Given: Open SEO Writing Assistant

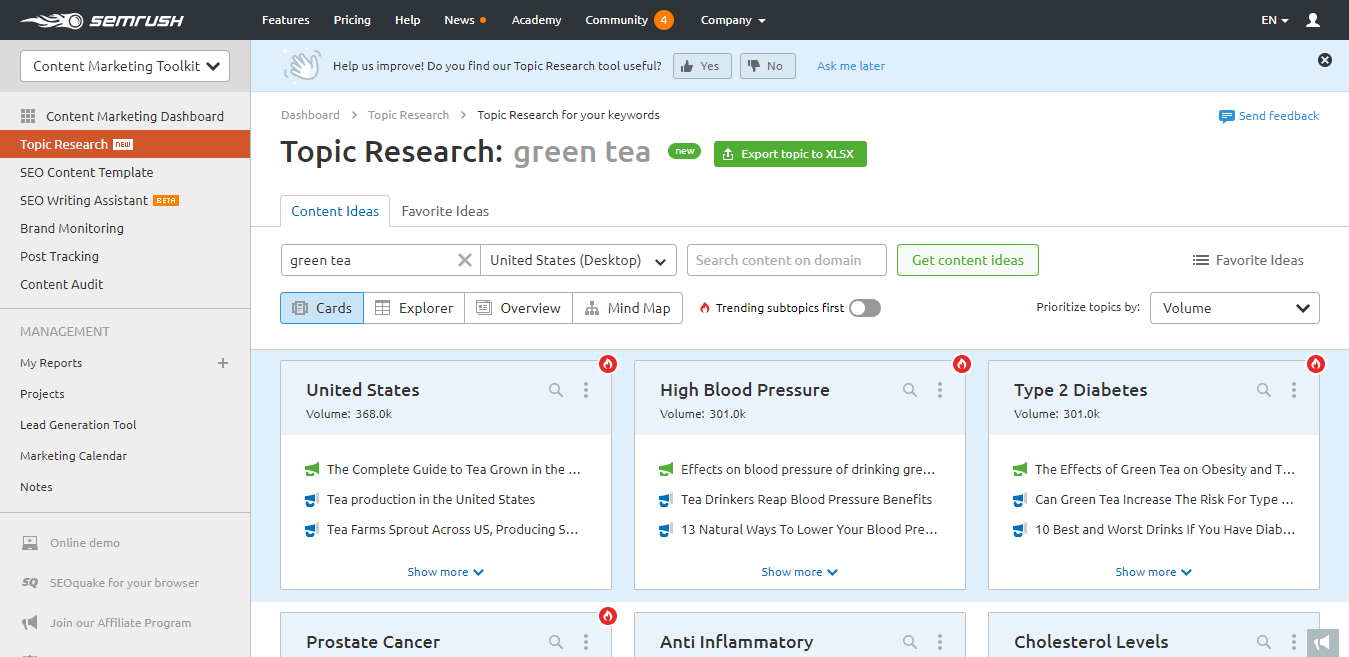Looking at the screenshot, I should click(84, 200).
